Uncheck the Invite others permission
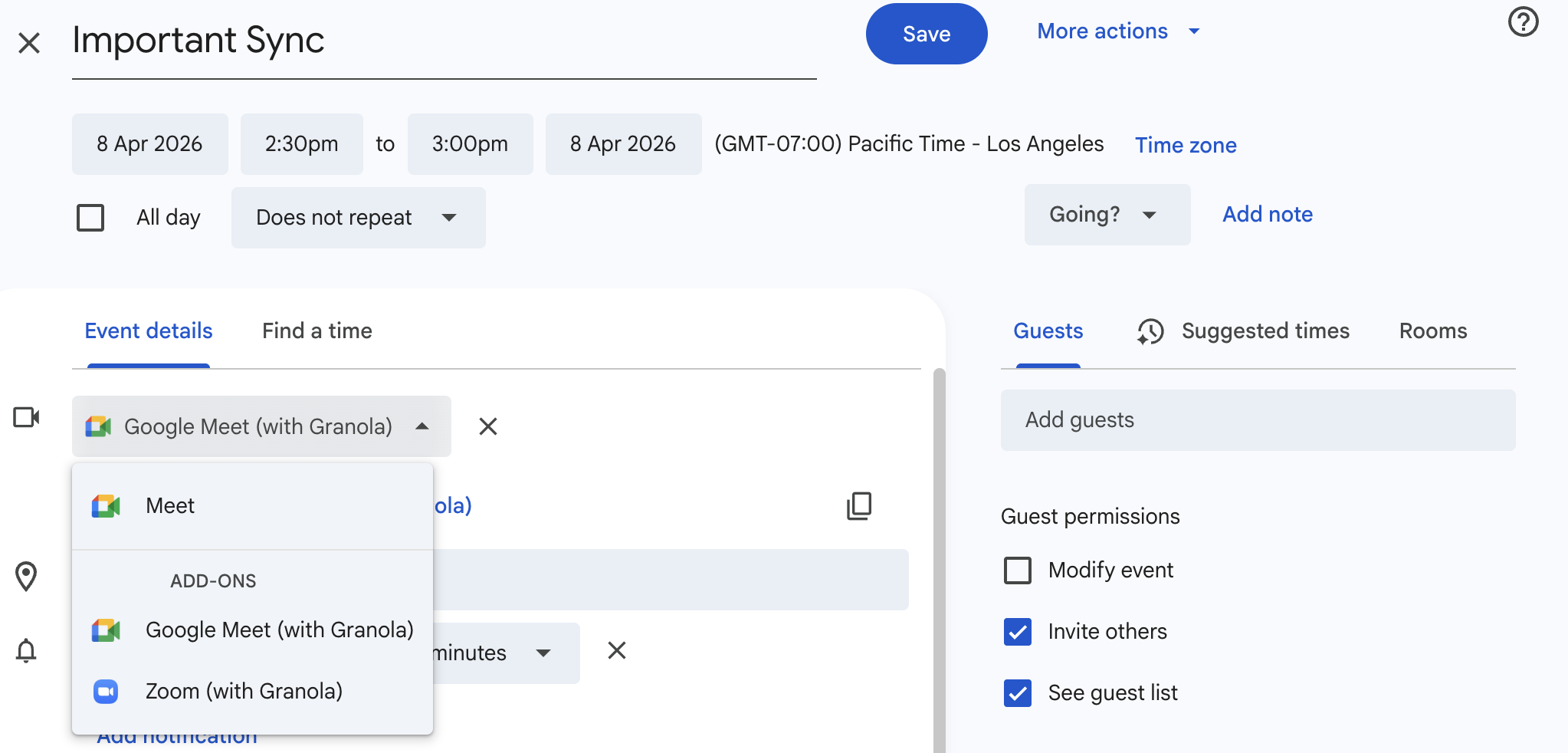The width and height of the screenshot is (1568, 753). pos(1018,632)
